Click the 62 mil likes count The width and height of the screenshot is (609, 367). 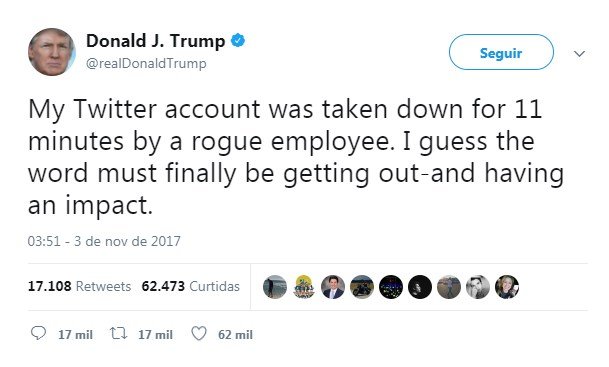coord(235,334)
